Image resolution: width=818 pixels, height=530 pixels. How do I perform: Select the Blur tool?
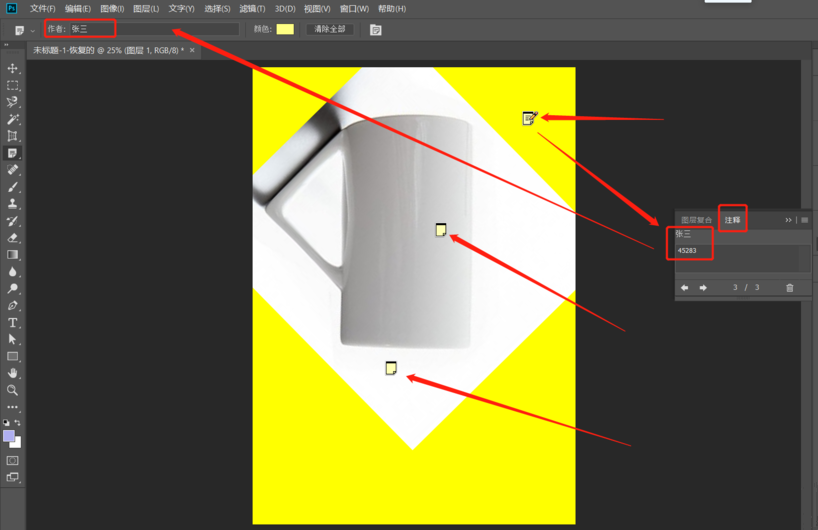13,272
